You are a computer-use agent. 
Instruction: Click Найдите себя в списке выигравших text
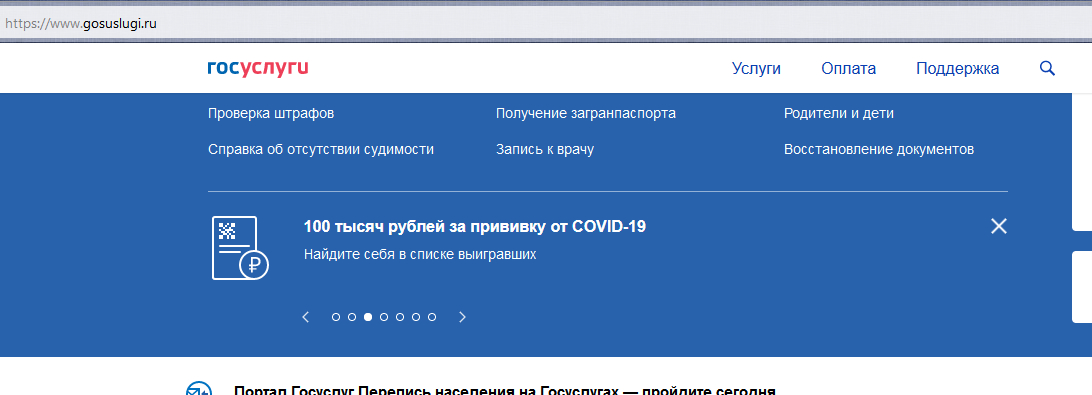[x=420, y=254]
